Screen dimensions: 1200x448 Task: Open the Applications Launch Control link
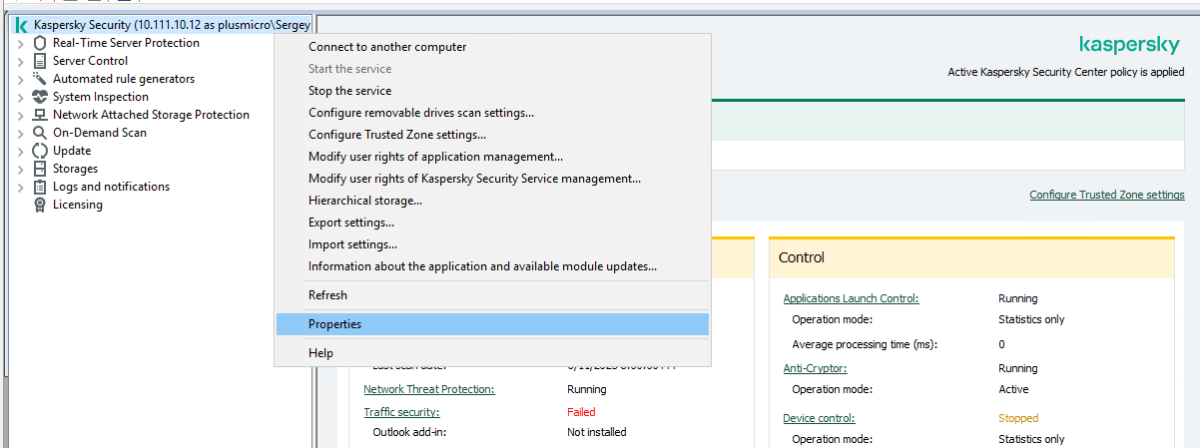[x=850, y=298]
